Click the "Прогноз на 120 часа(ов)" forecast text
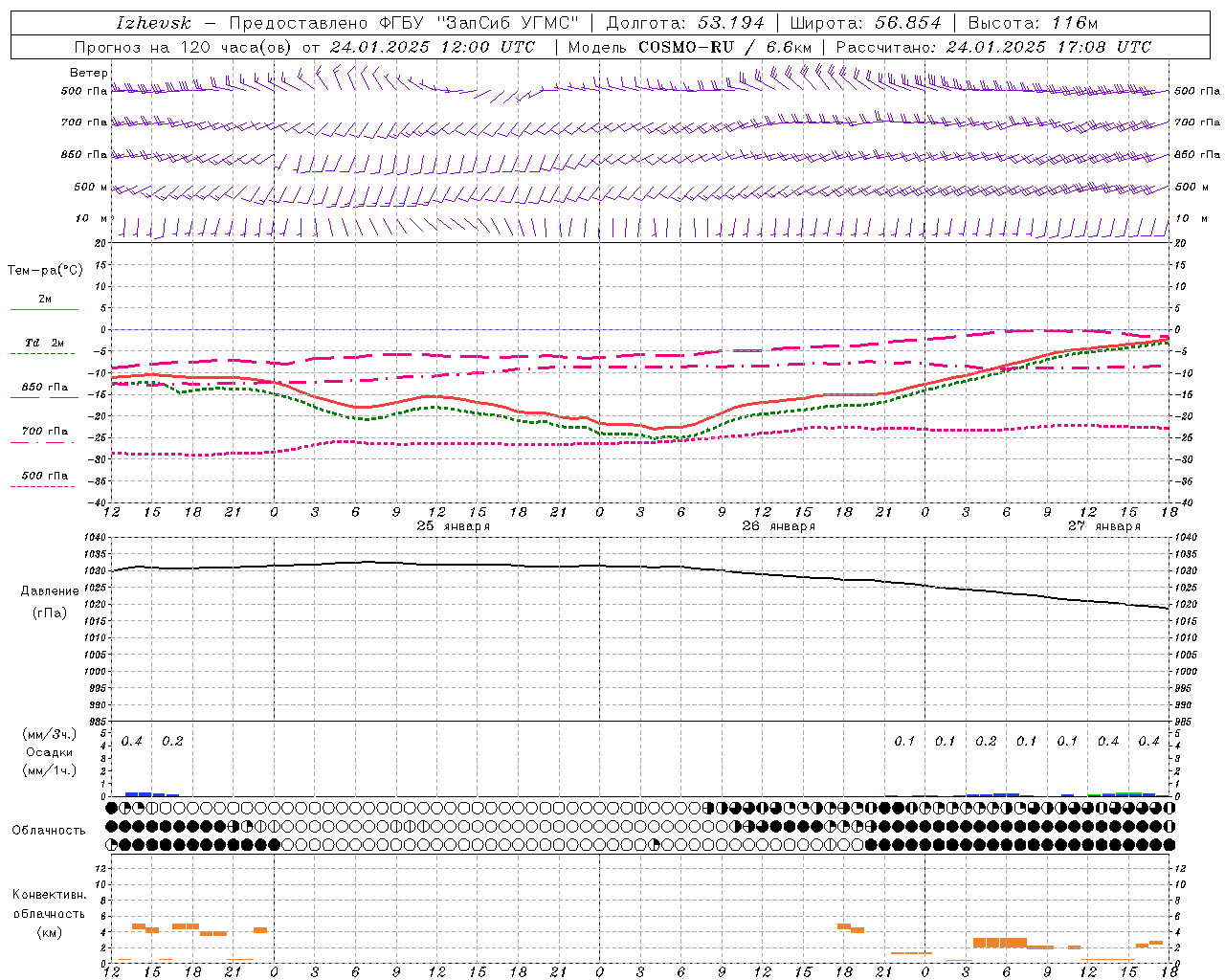The image size is (1225, 980). (183, 47)
